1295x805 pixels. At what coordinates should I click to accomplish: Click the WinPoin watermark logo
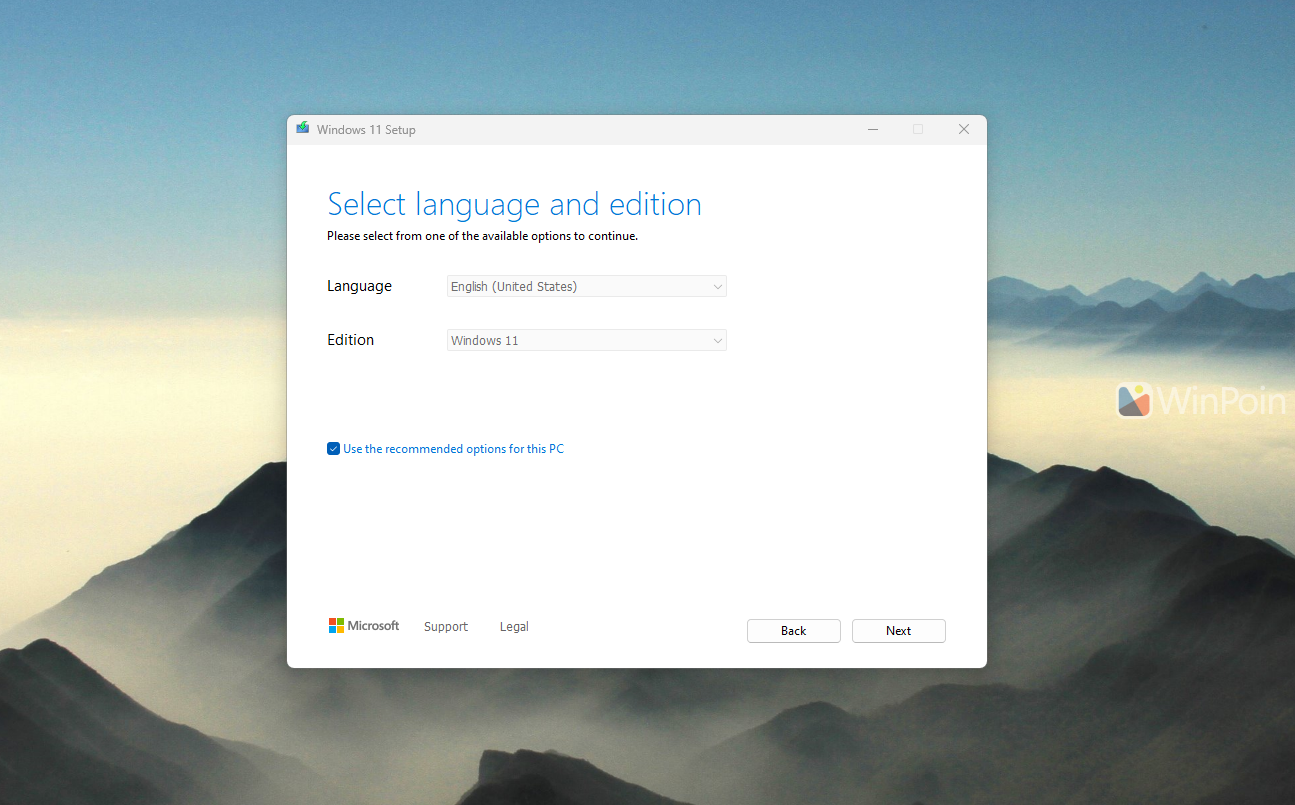1136,400
